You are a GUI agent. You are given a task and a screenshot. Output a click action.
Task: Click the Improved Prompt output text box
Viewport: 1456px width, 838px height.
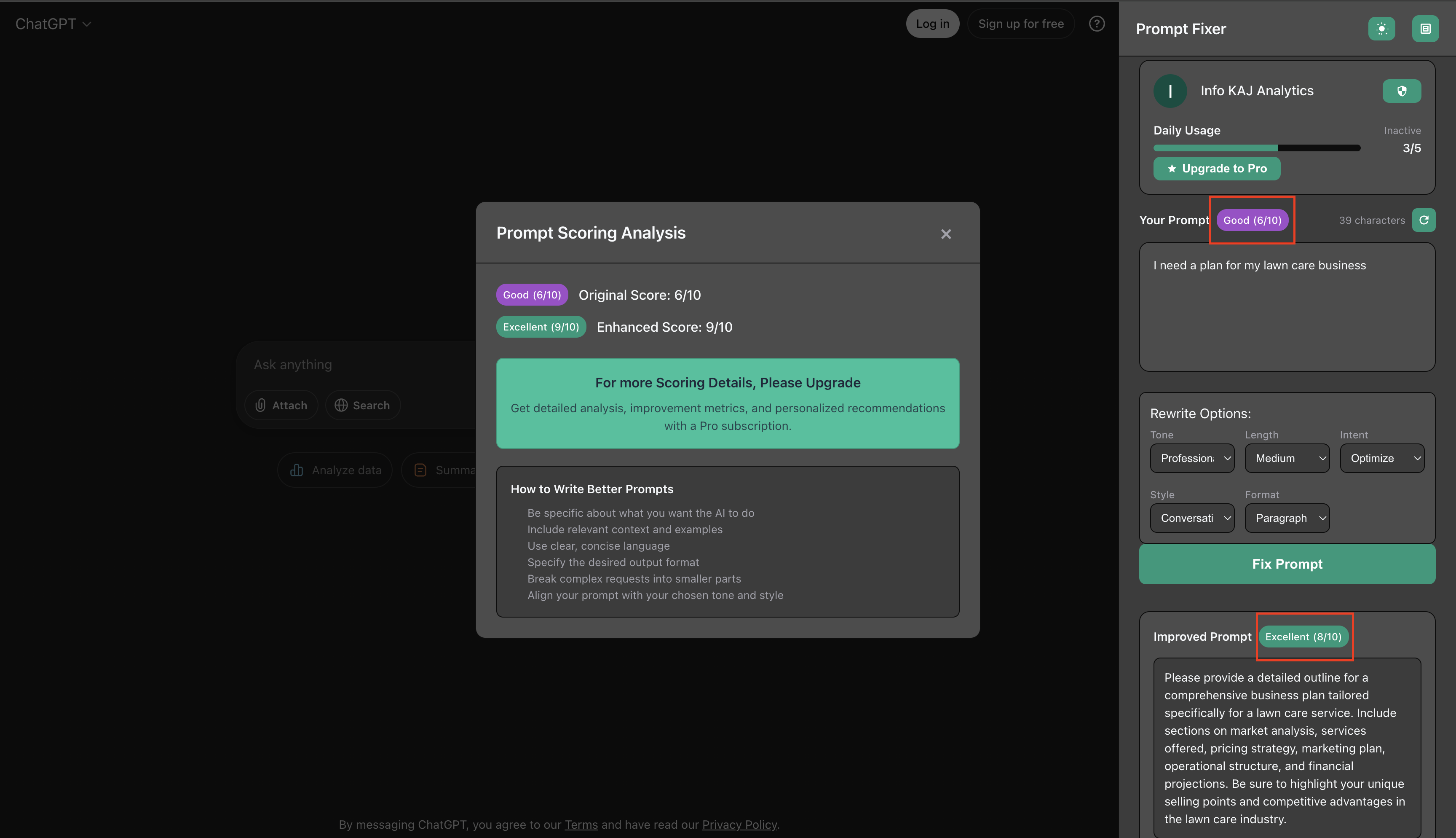[1287, 748]
